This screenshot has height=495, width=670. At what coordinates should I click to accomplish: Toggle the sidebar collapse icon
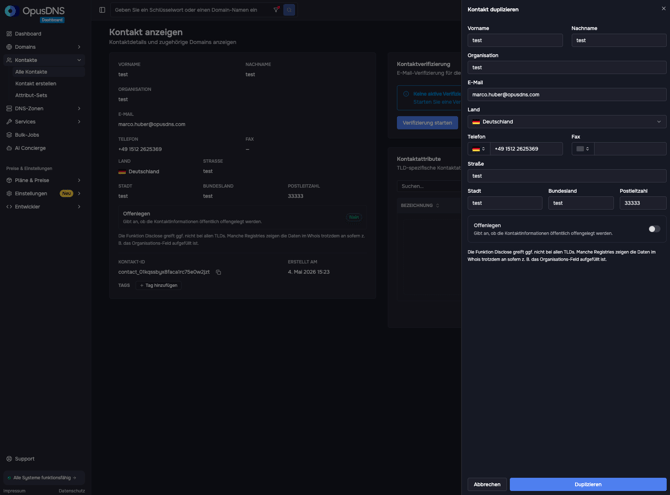click(102, 10)
